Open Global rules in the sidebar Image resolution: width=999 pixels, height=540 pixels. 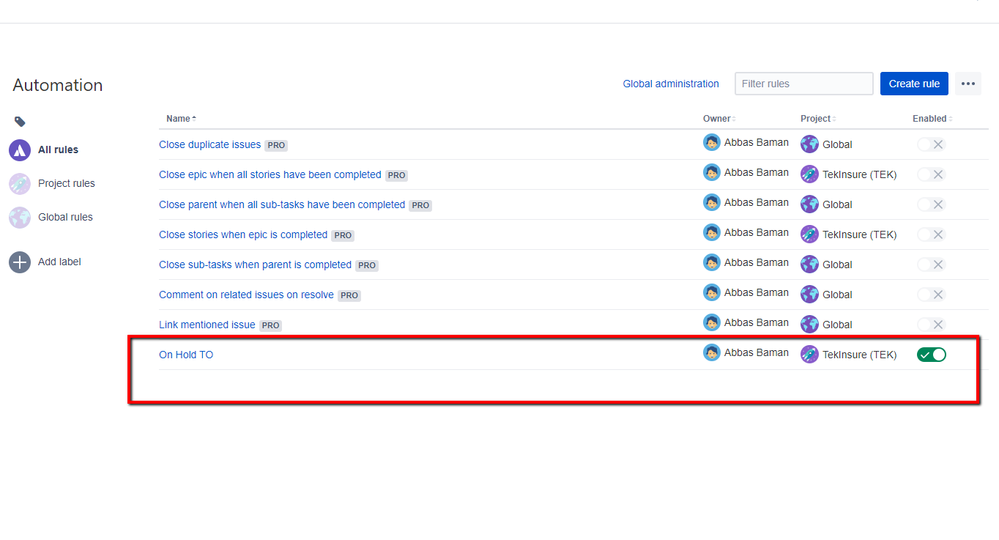(65, 217)
